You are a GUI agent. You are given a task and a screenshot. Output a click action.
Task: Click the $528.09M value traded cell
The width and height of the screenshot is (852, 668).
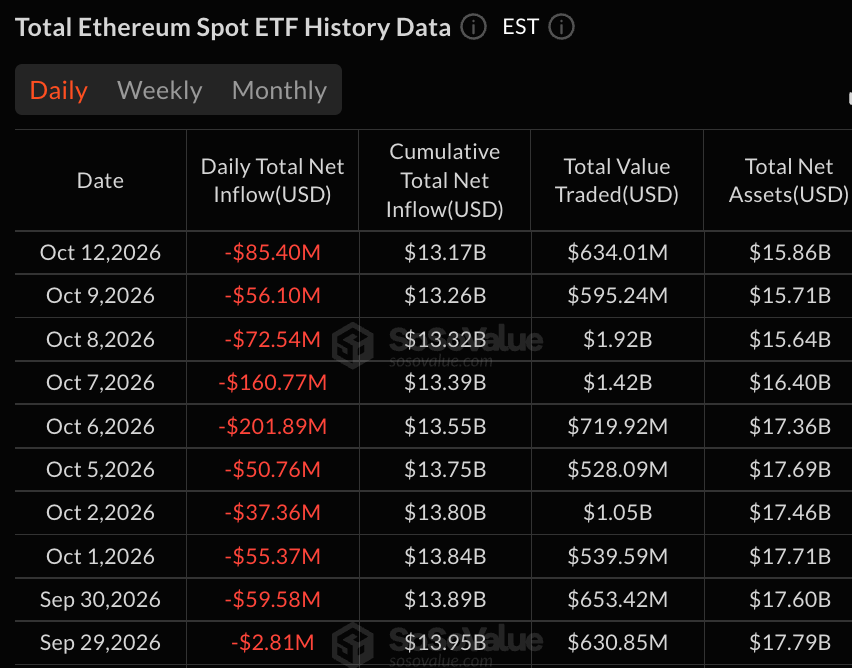(617, 469)
